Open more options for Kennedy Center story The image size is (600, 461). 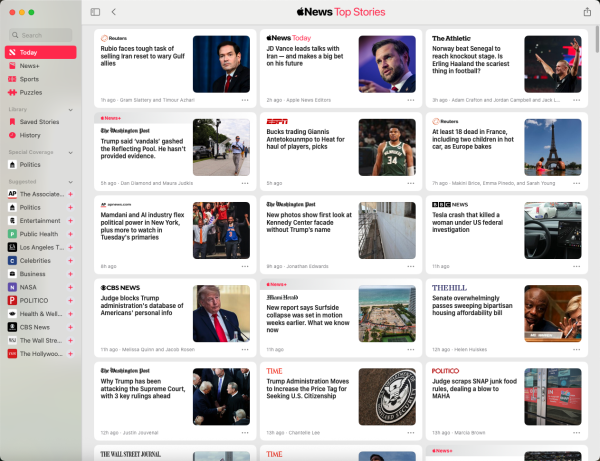[411, 266]
